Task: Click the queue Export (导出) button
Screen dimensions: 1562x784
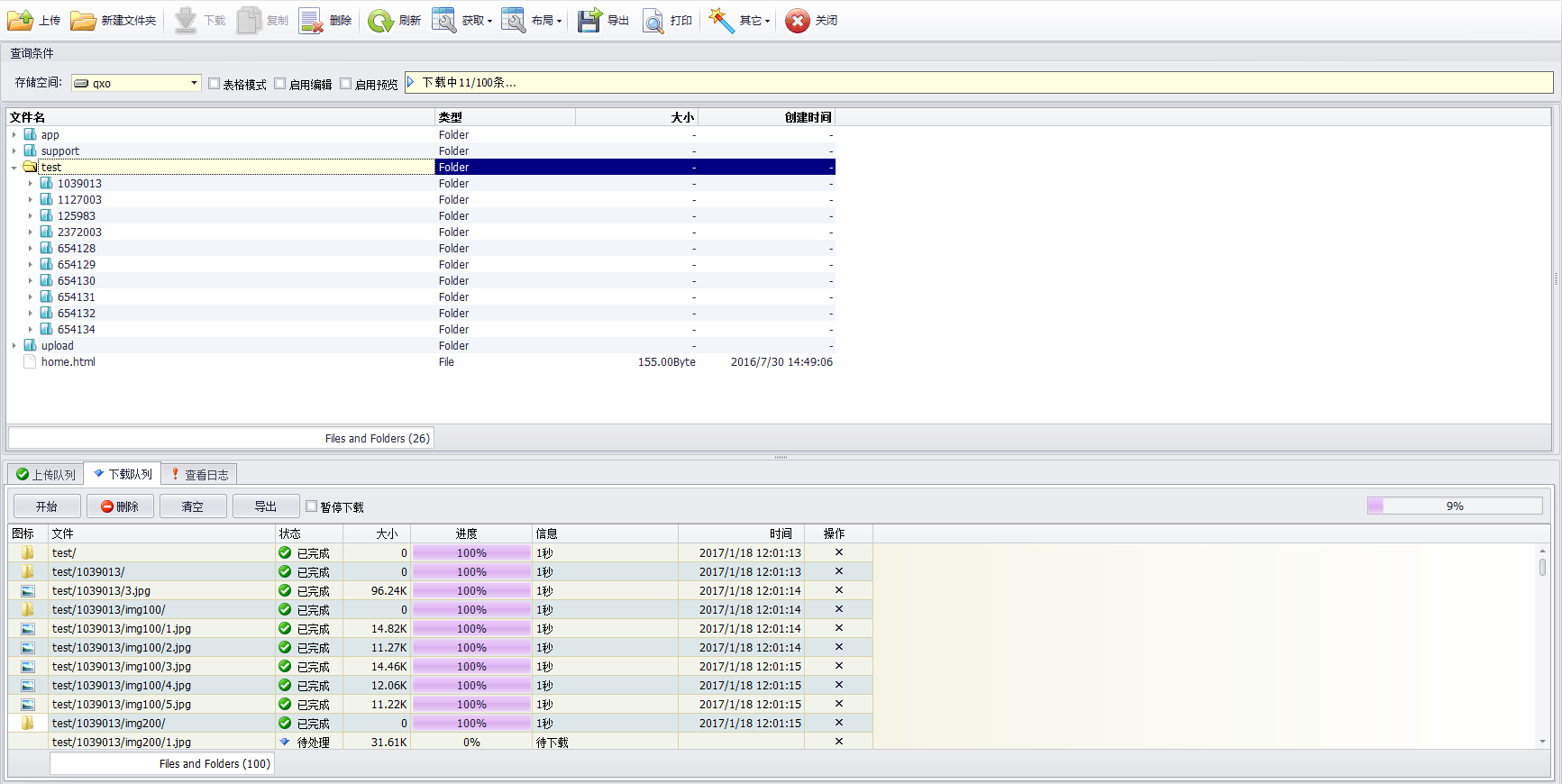Action: pyautogui.click(x=266, y=506)
